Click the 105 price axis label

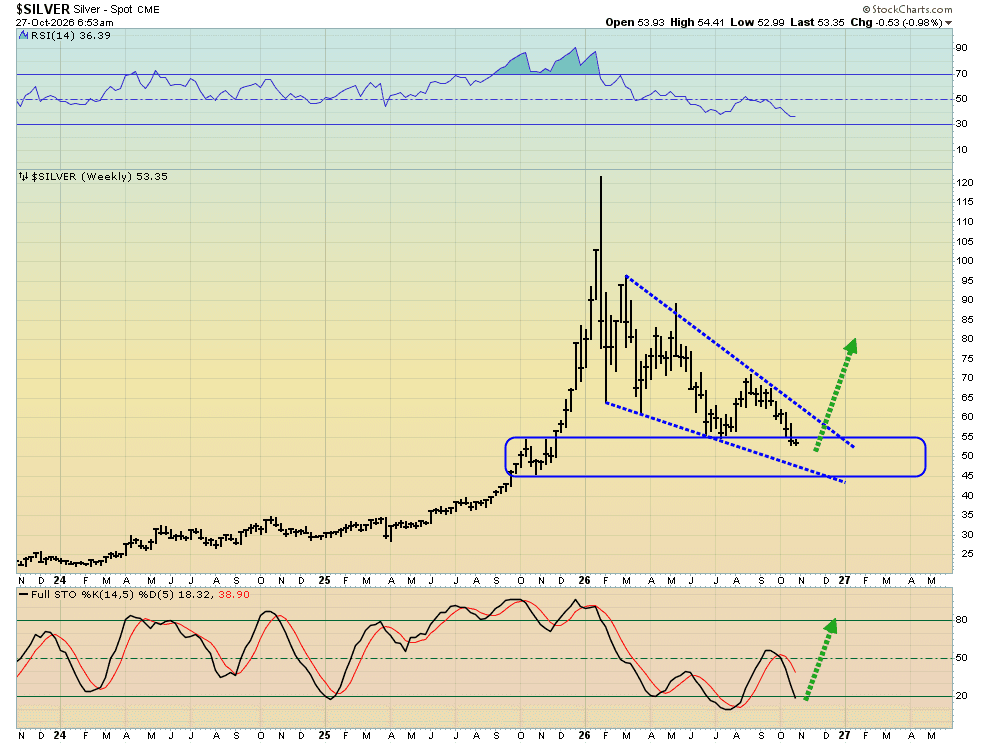pos(965,241)
